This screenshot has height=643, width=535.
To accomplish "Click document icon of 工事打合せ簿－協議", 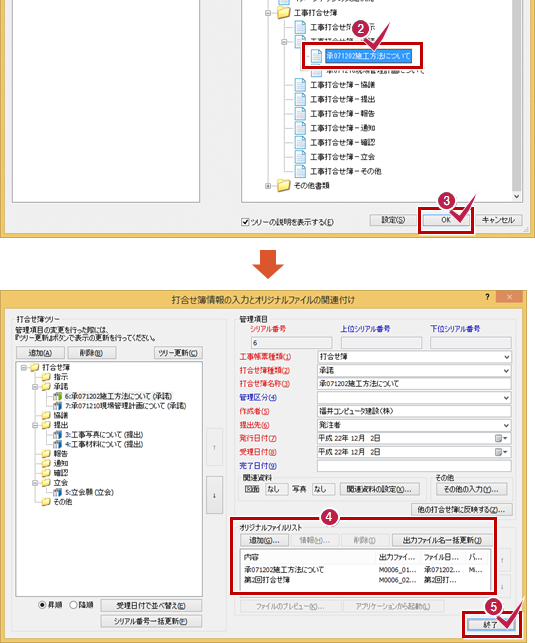I will pos(300,85).
